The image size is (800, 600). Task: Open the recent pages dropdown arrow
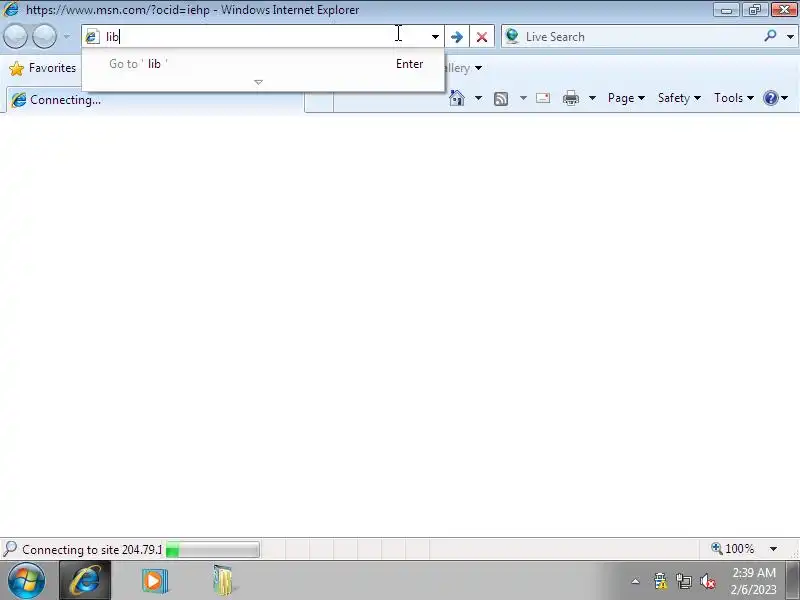67,37
